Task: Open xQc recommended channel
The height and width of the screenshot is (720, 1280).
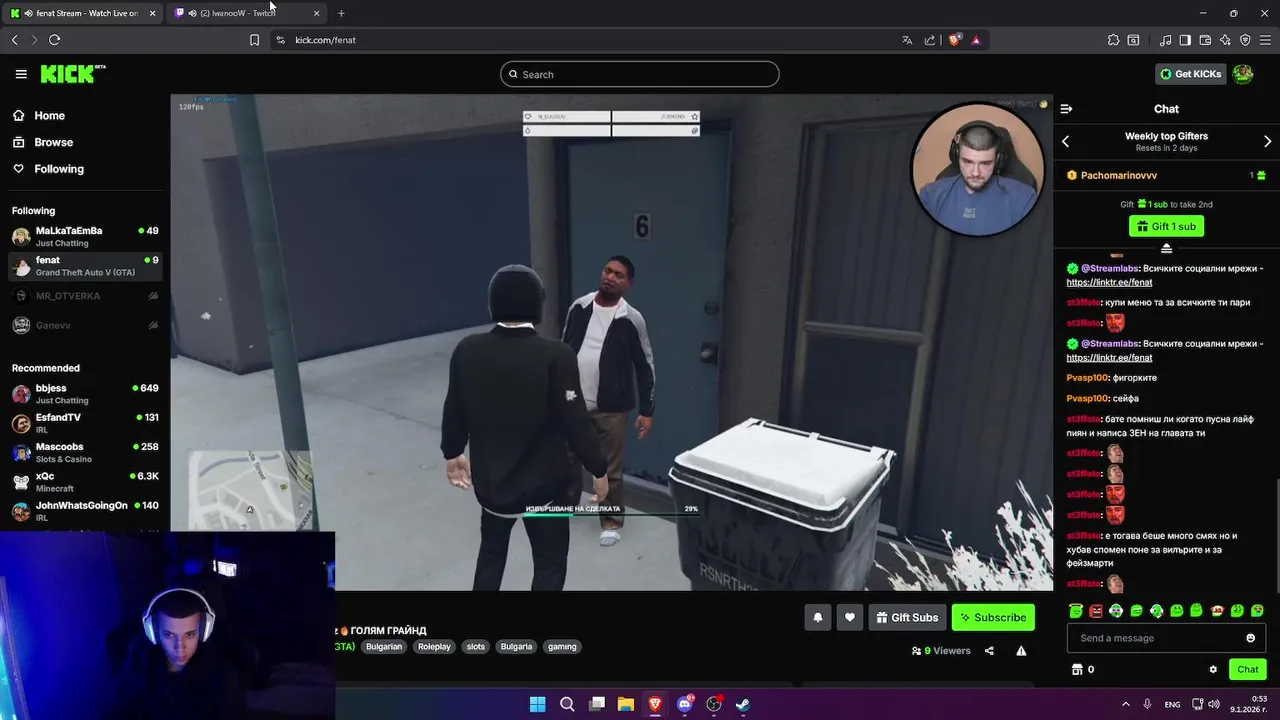Action: click(x=85, y=482)
